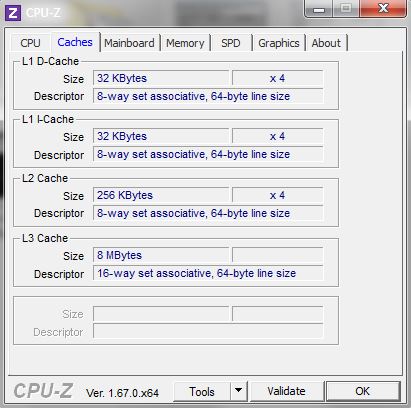Go to the About tab
Image resolution: width=411 pixels, height=408 pixels.
pos(326,43)
